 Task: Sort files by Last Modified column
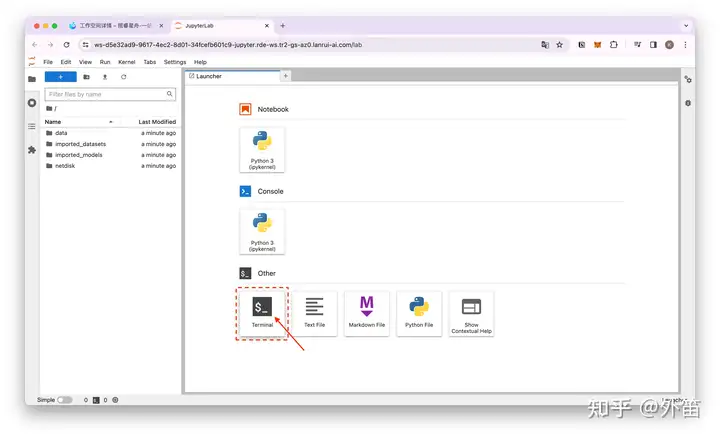(157, 122)
